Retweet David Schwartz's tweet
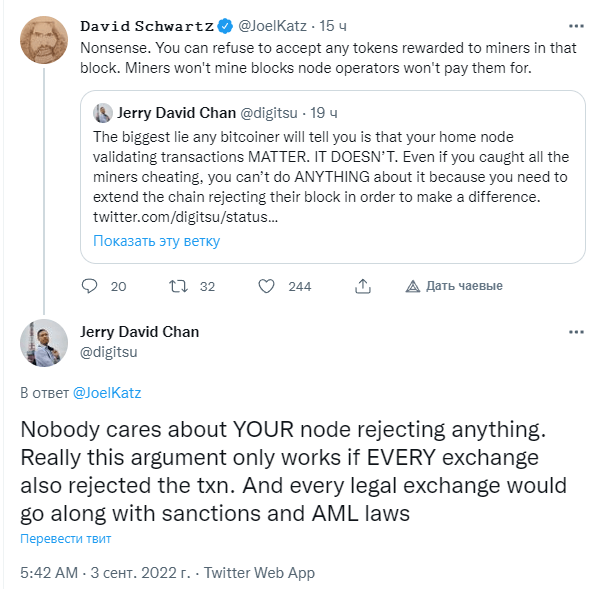Screen dimensions: 600x589 pyautogui.click(x=178, y=286)
